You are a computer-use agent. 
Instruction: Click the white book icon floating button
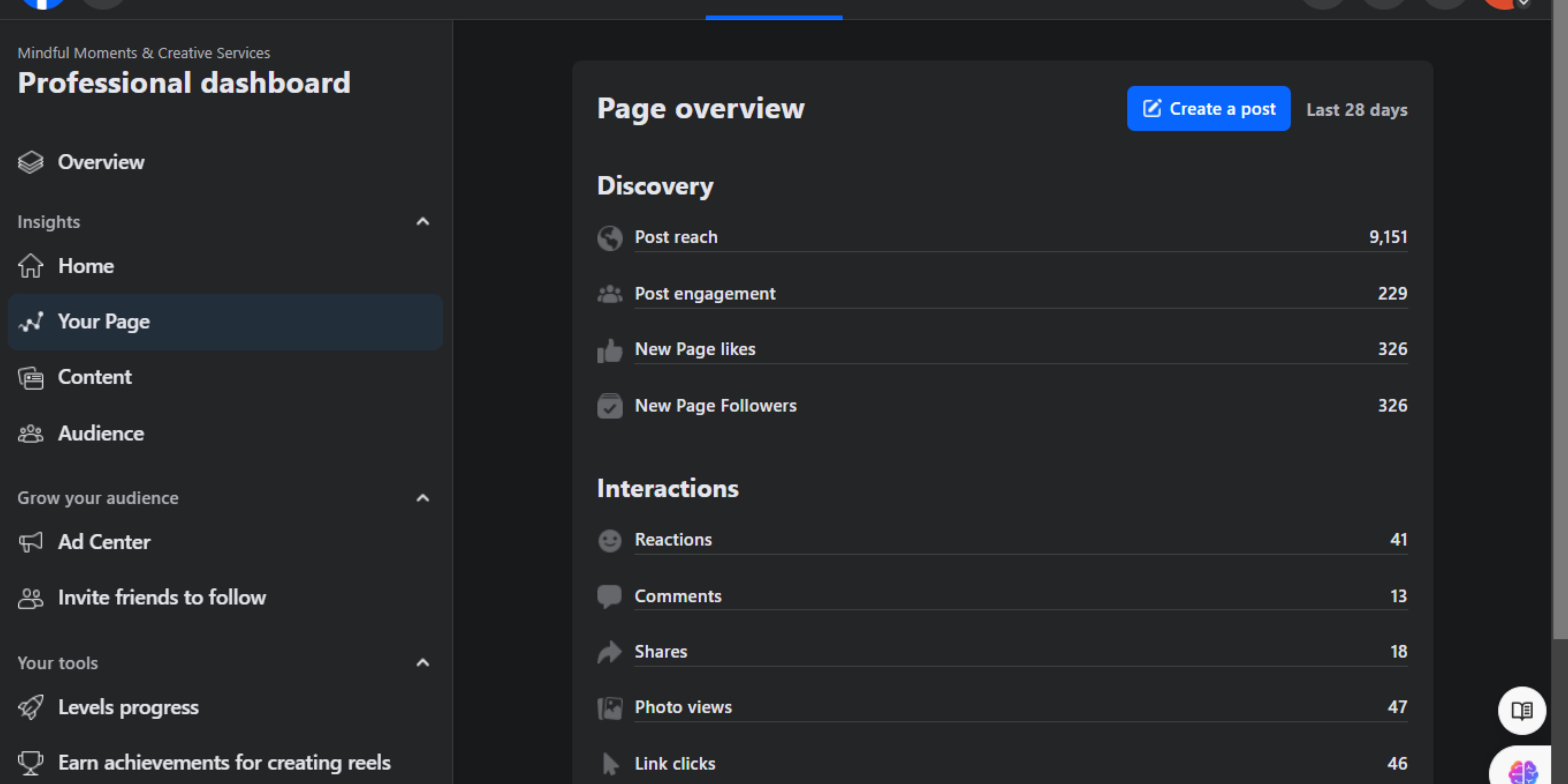tap(1522, 710)
